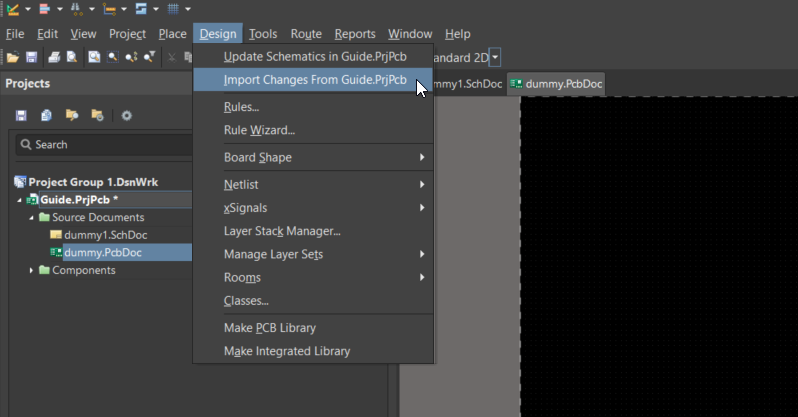Click the Print Preview icon in toolbar
Viewport: 798px width, 417px height.
point(72,58)
